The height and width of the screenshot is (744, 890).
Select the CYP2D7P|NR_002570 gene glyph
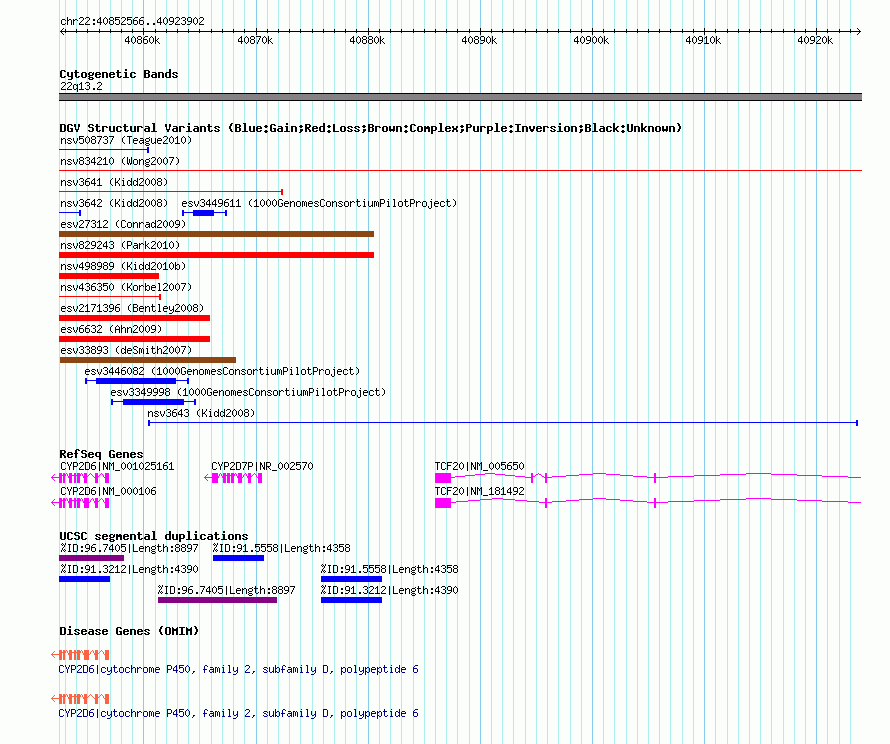(x=233, y=478)
